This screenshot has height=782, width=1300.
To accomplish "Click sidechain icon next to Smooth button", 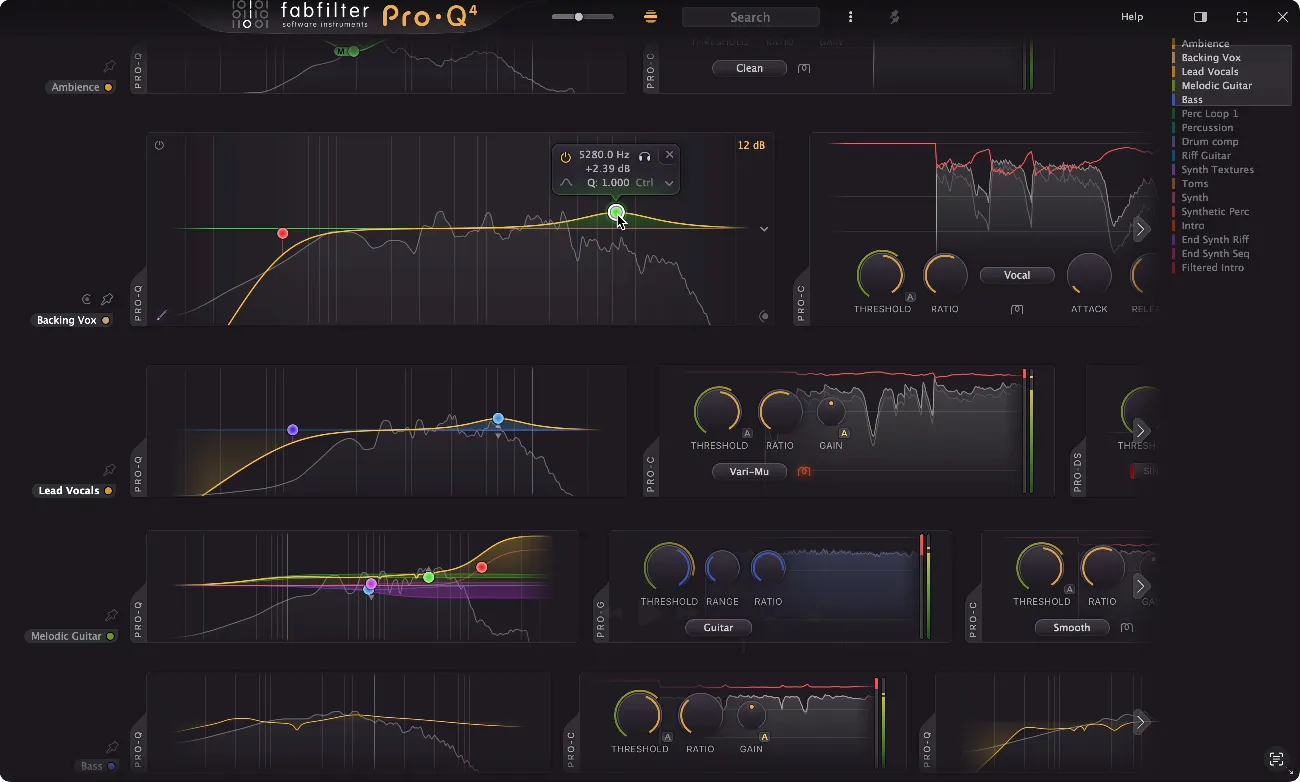I will click(1127, 628).
